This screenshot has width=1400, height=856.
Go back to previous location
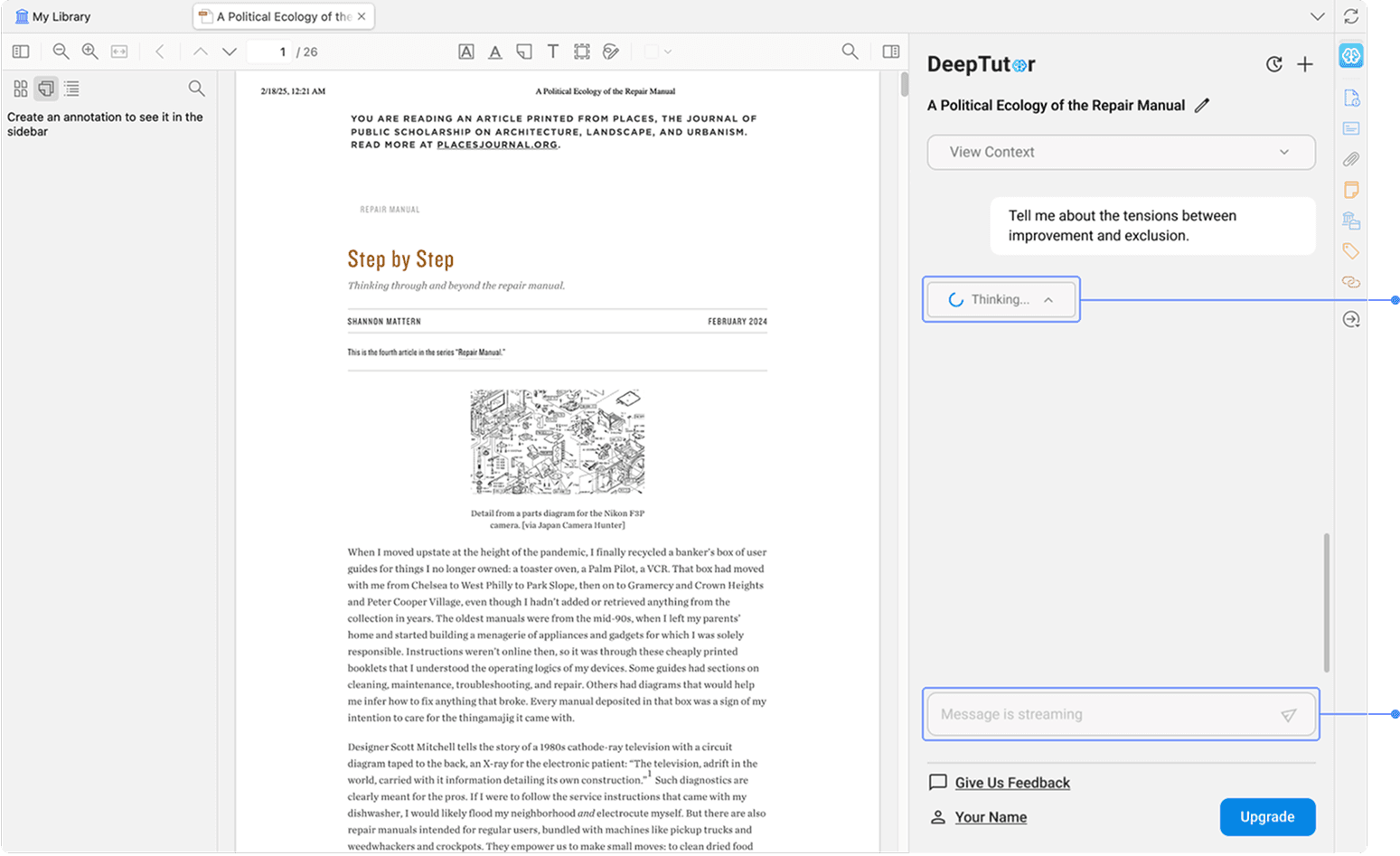(x=160, y=52)
